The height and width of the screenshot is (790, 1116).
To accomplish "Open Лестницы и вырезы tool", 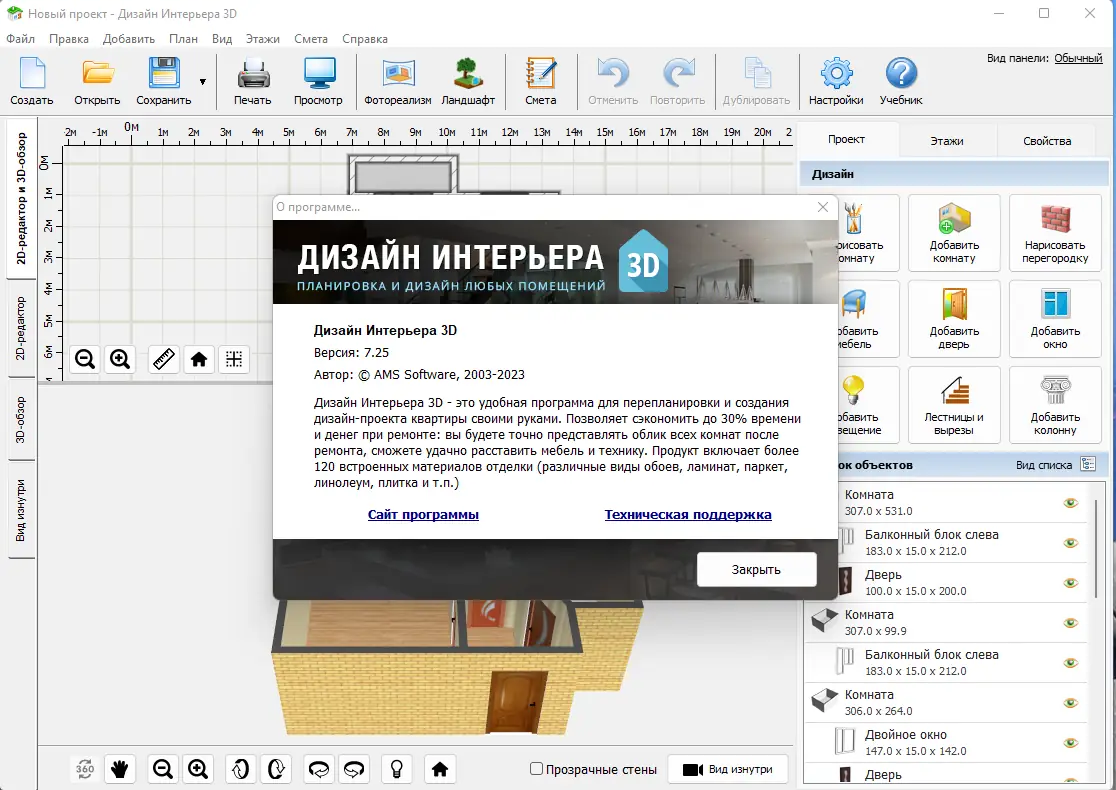I will point(954,404).
